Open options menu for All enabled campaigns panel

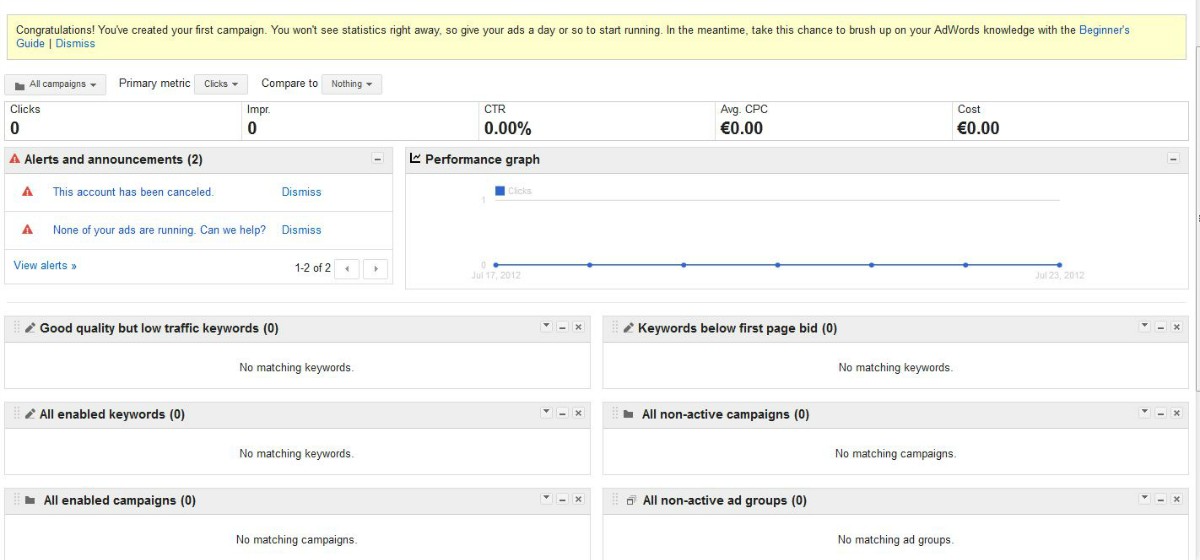(x=546, y=498)
